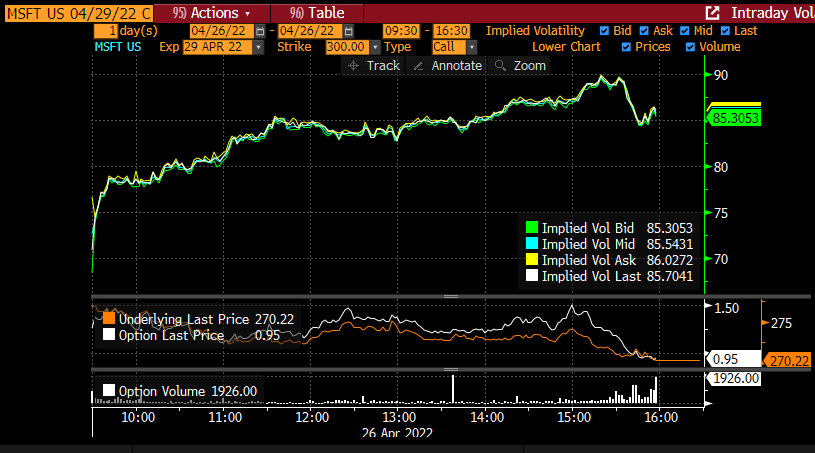The image size is (815, 453).
Task: Edit the 09:30 start time field
Action: pos(401,31)
